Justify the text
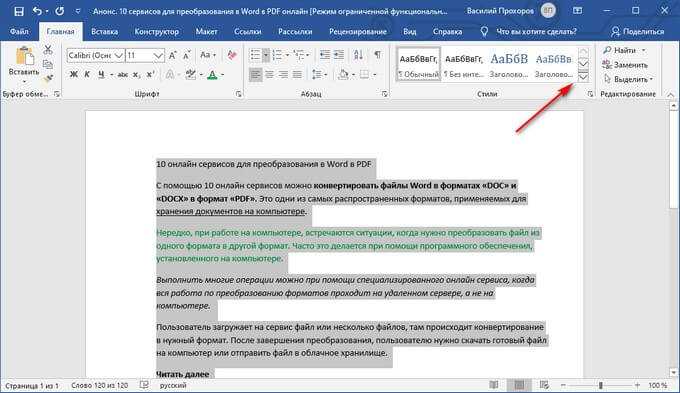The width and height of the screenshot is (680, 393). pos(297,75)
